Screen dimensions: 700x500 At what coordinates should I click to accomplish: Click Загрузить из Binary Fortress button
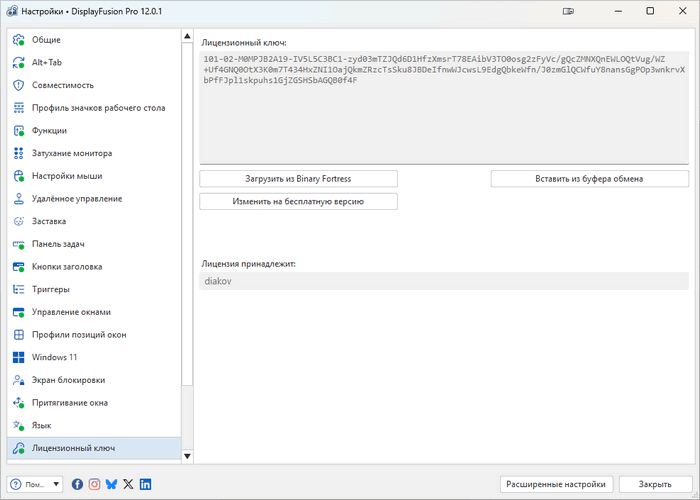[x=298, y=179]
